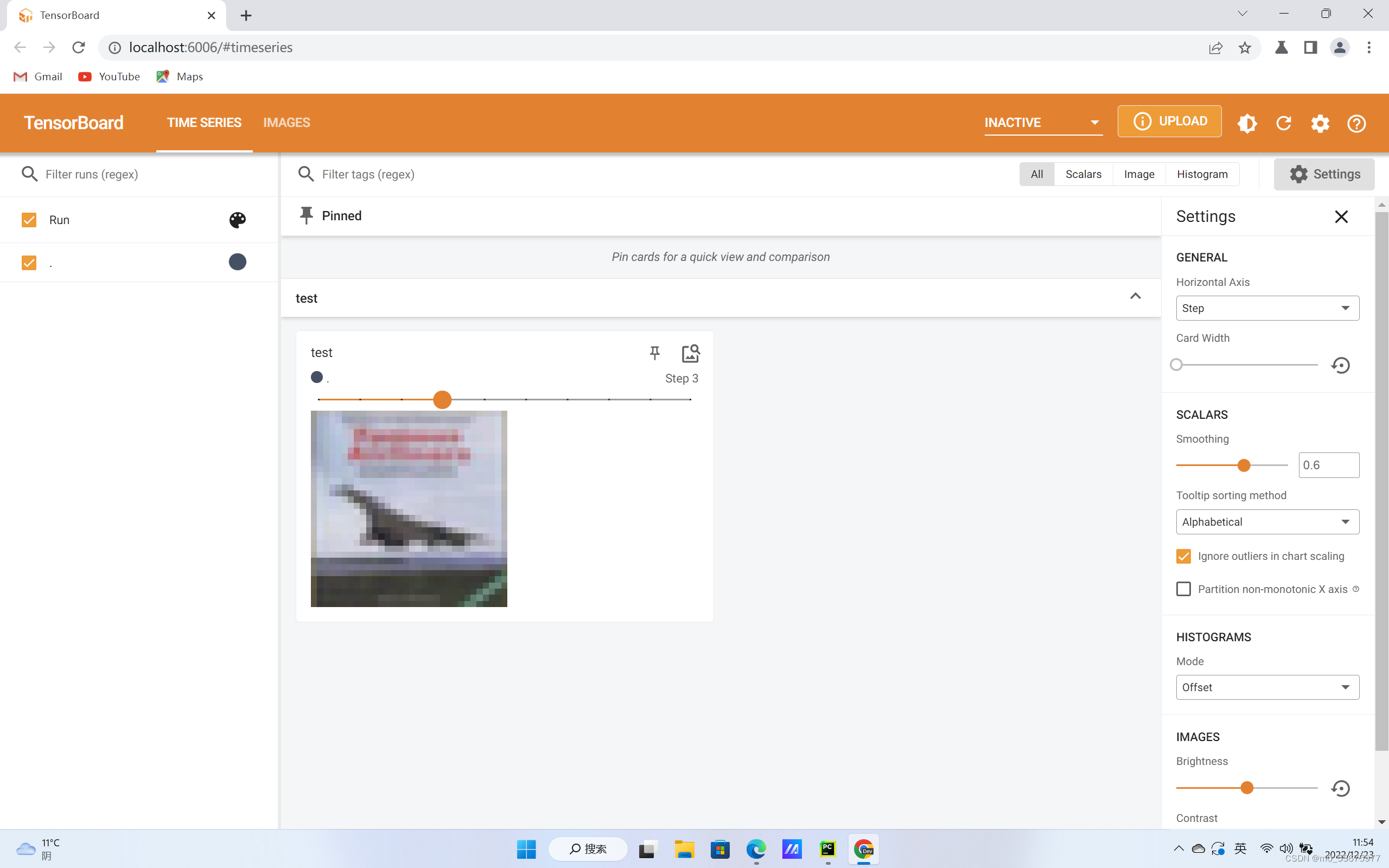Enable Partition non-monotonic X axis
This screenshot has height=868, width=1389.
click(x=1183, y=589)
